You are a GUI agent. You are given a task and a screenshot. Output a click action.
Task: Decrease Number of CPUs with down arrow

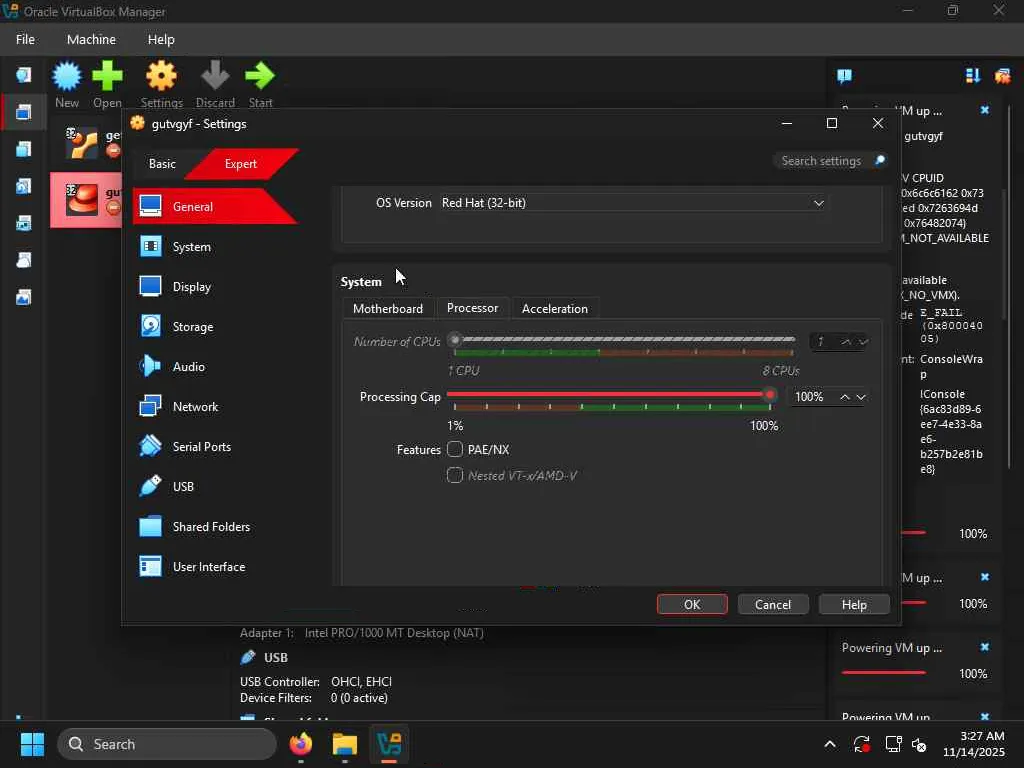863,342
